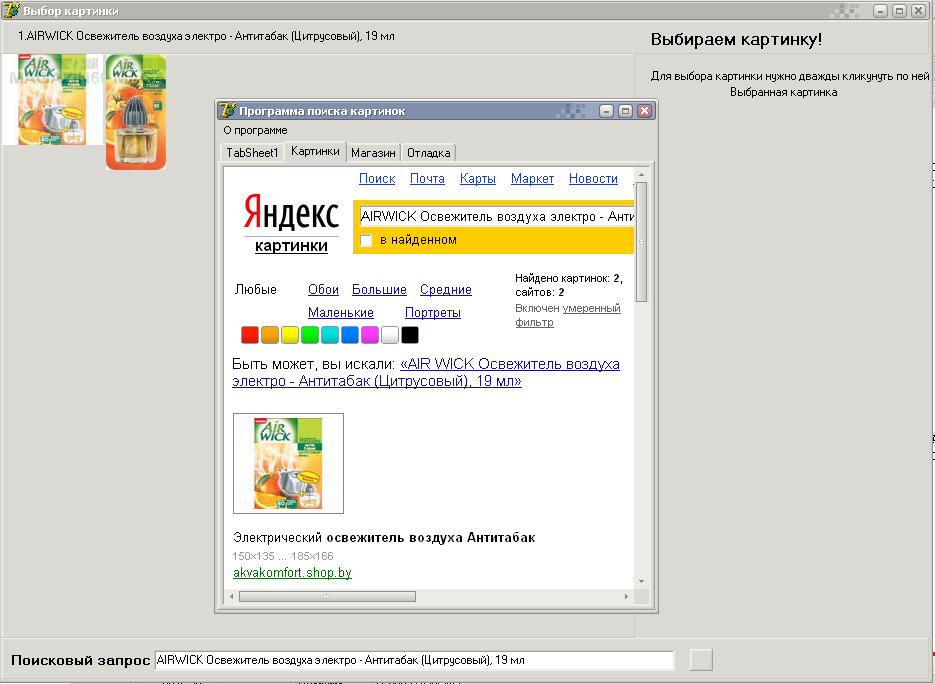The height and width of the screenshot is (684, 935).
Task: Pick the cyan color filter swatch
Action: [330, 335]
